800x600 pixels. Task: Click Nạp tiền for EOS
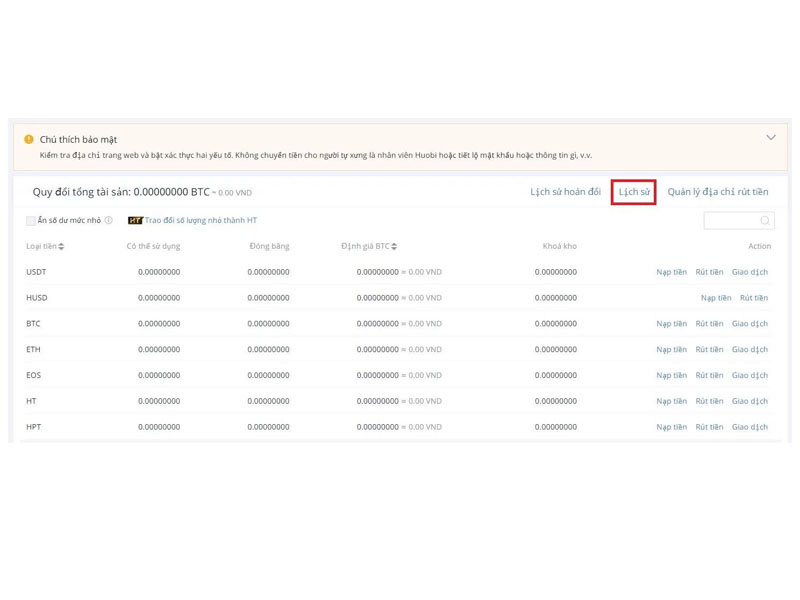pos(671,375)
